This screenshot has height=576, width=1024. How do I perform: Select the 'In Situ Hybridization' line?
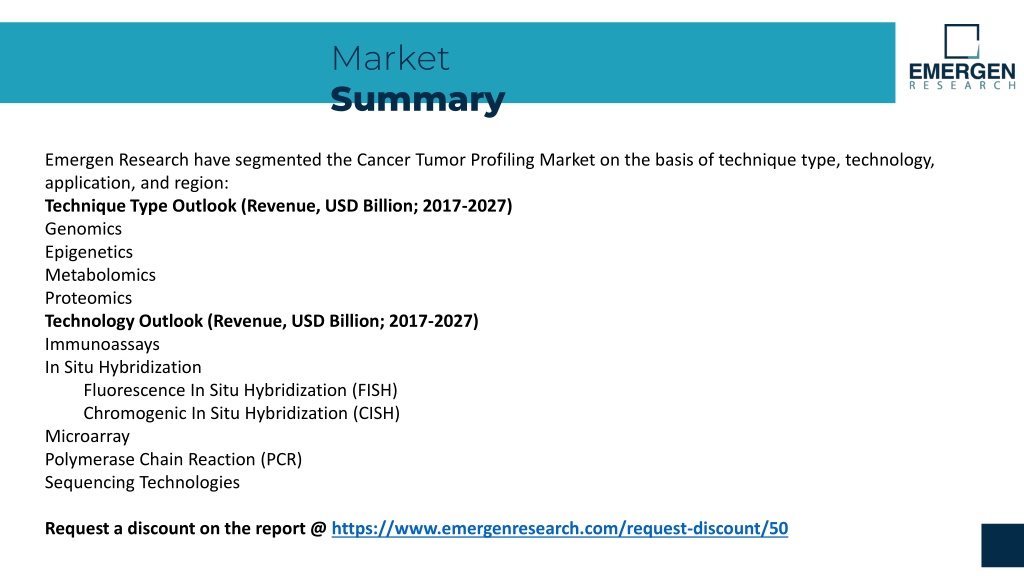[123, 367]
